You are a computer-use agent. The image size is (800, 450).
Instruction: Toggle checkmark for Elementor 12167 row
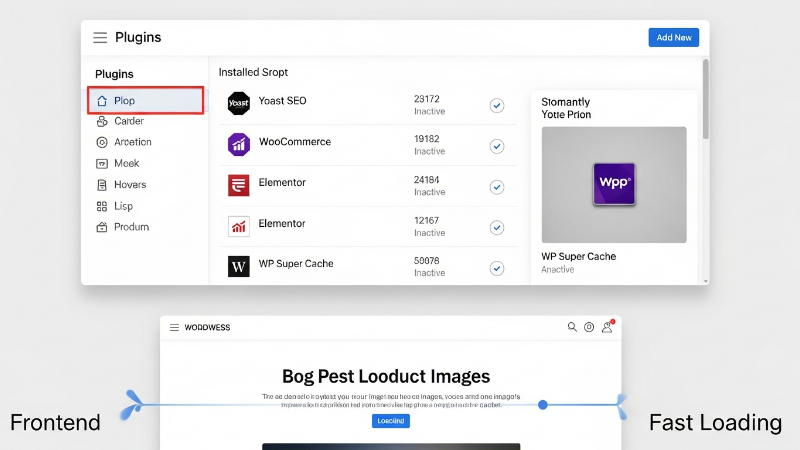pyautogui.click(x=497, y=228)
